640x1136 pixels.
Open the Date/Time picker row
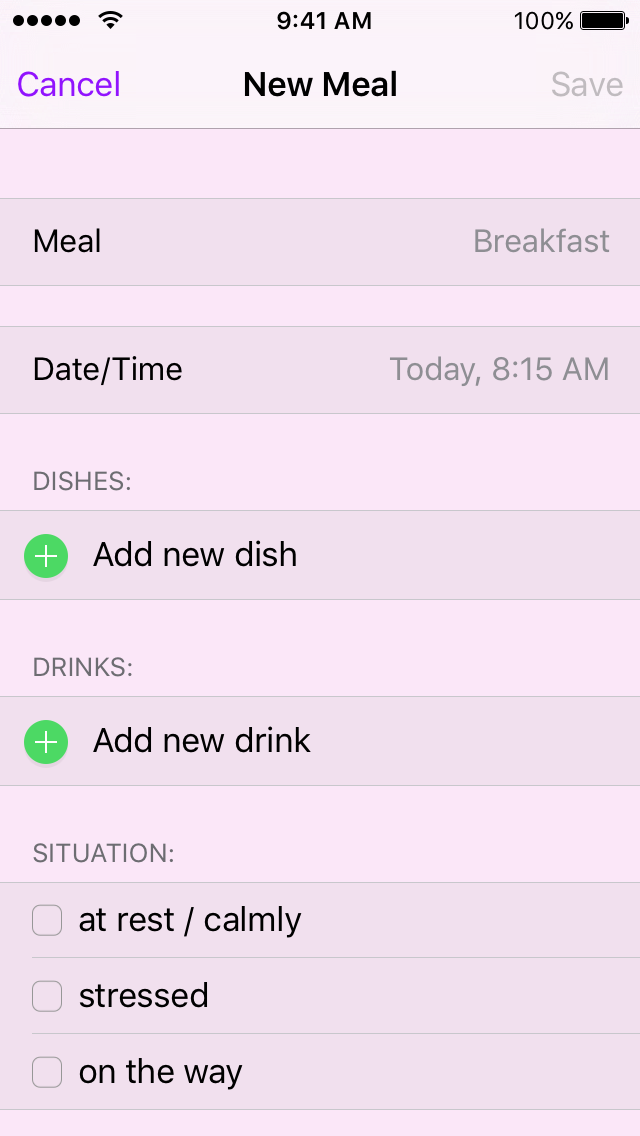320,370
